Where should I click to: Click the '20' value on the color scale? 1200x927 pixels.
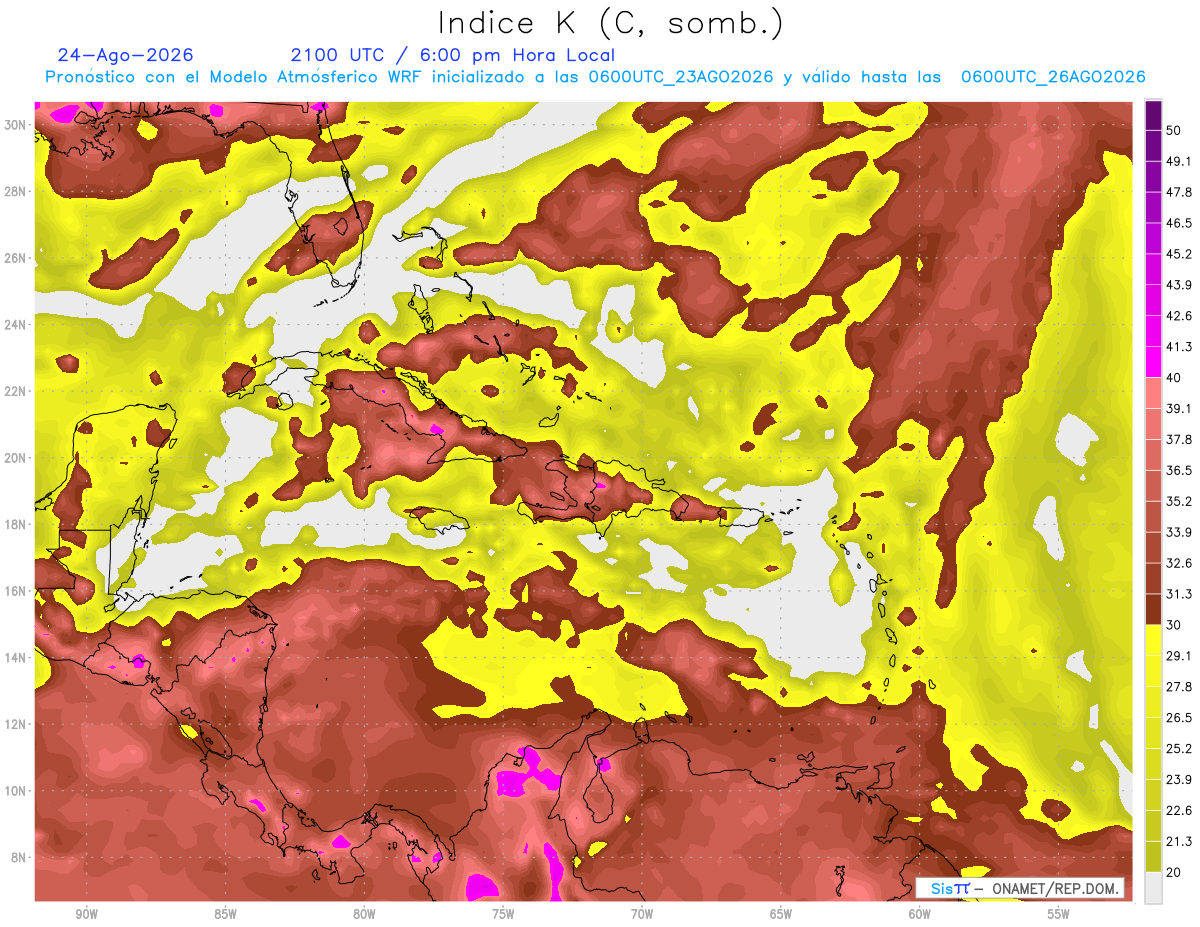coord(1175,873)
